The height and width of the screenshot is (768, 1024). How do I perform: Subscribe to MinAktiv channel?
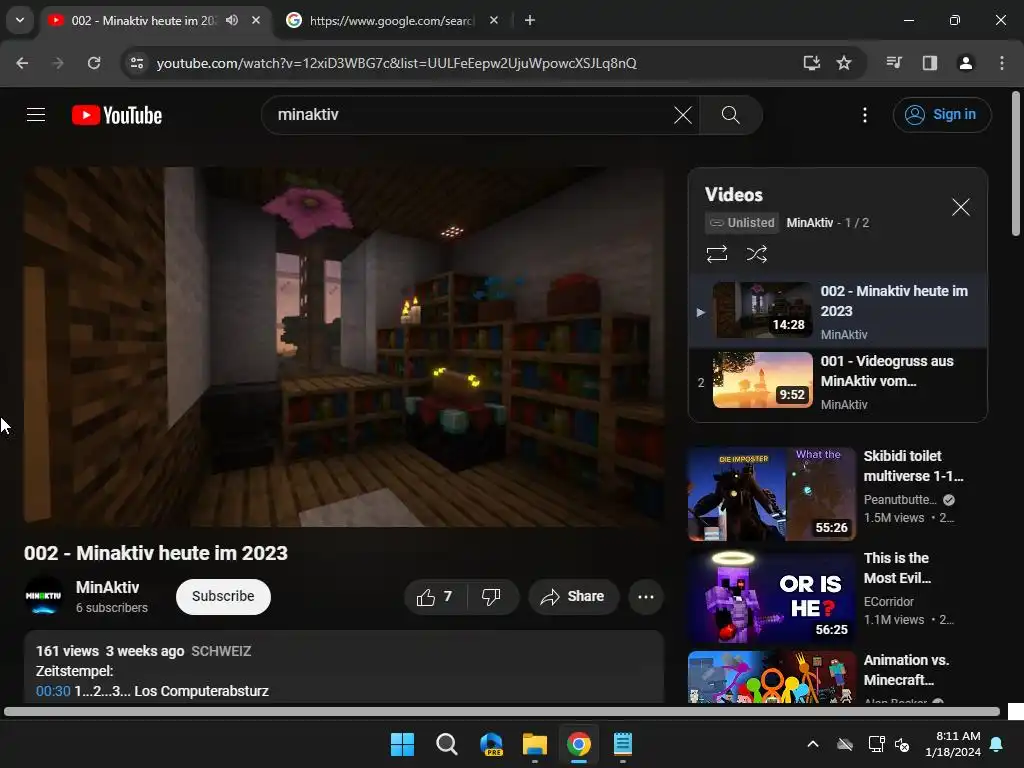pos(223,596)
